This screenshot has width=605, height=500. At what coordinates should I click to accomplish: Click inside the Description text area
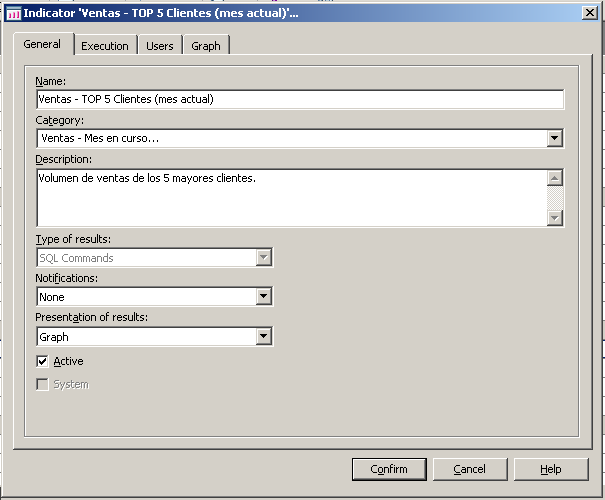coord(290,197)
